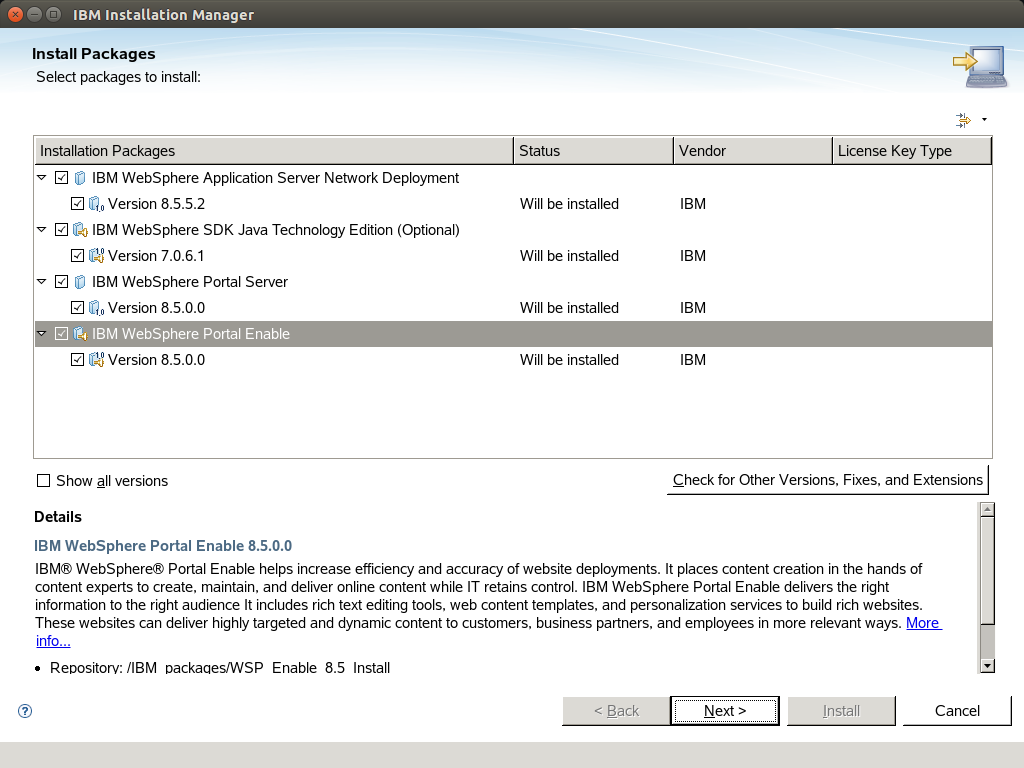This screenshot has height=768, width=1024.
Task: Click the install computer icon in the header
Action: coord(979,66)
